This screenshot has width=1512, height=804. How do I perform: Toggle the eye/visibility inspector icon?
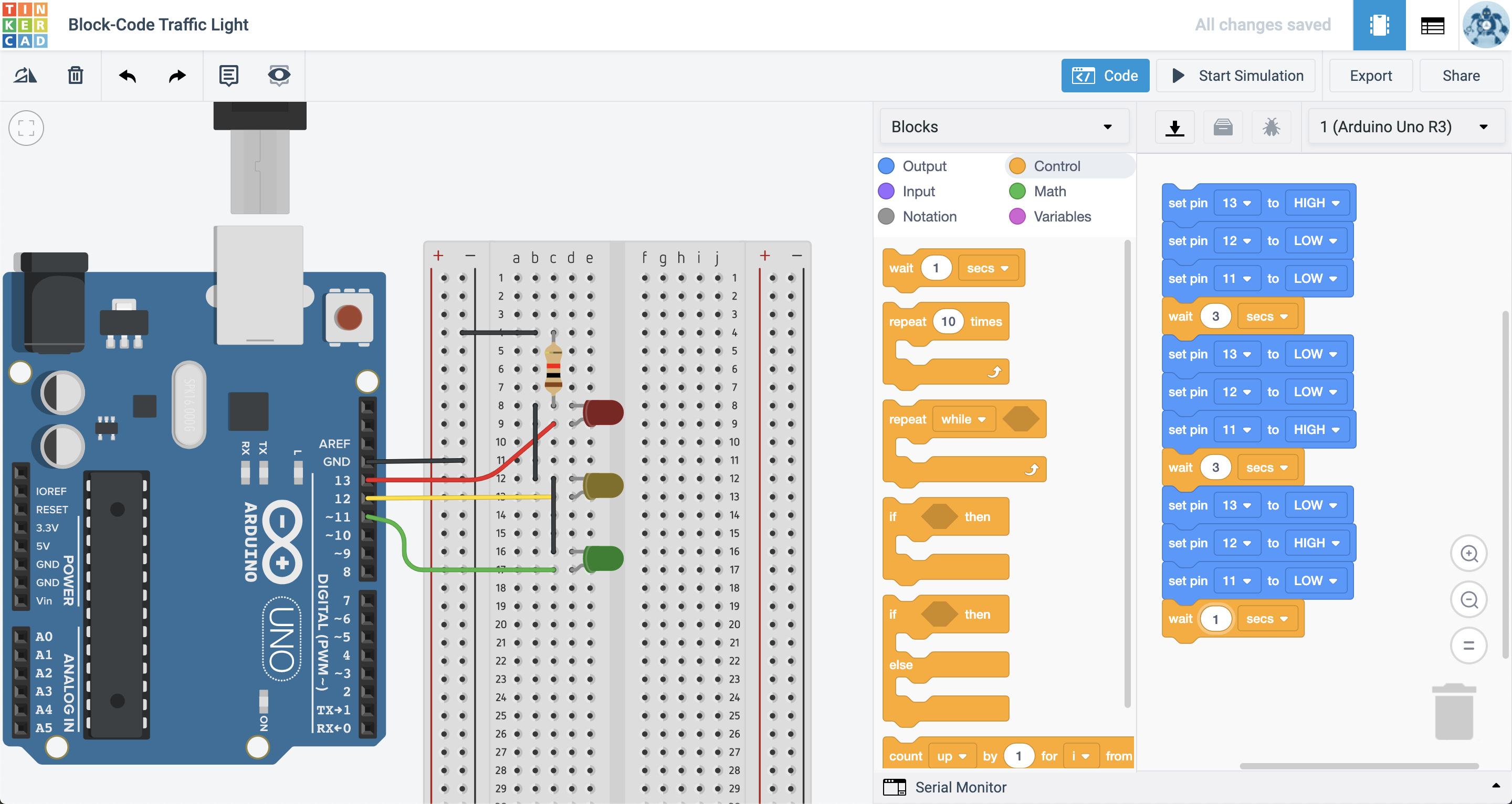278,75
